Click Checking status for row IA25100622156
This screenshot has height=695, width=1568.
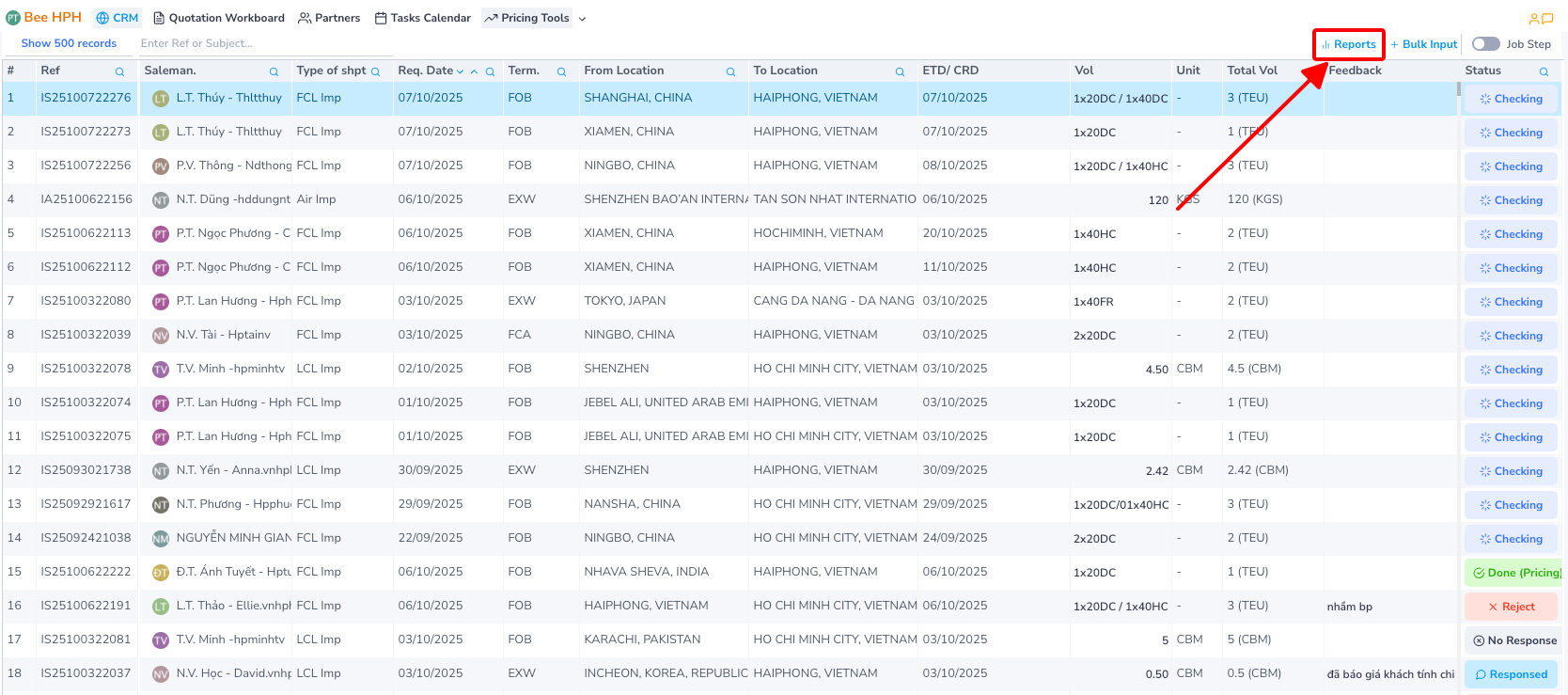[1511, 200]
